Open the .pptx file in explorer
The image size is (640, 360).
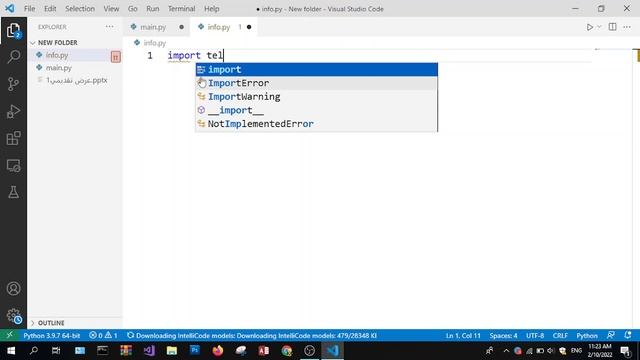(76, 80)
